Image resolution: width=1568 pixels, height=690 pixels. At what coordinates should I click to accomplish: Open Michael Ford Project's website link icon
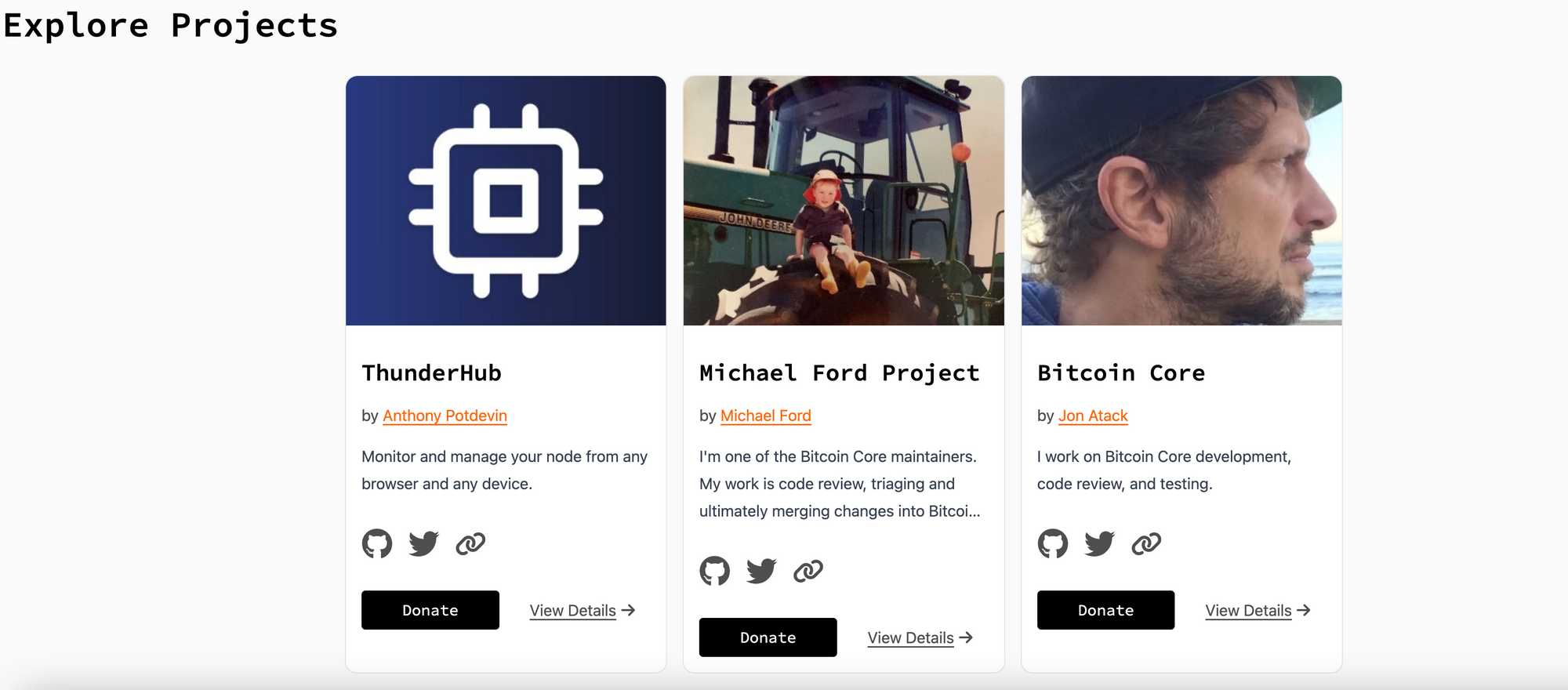pyautogui.click(x=808, y=571)
